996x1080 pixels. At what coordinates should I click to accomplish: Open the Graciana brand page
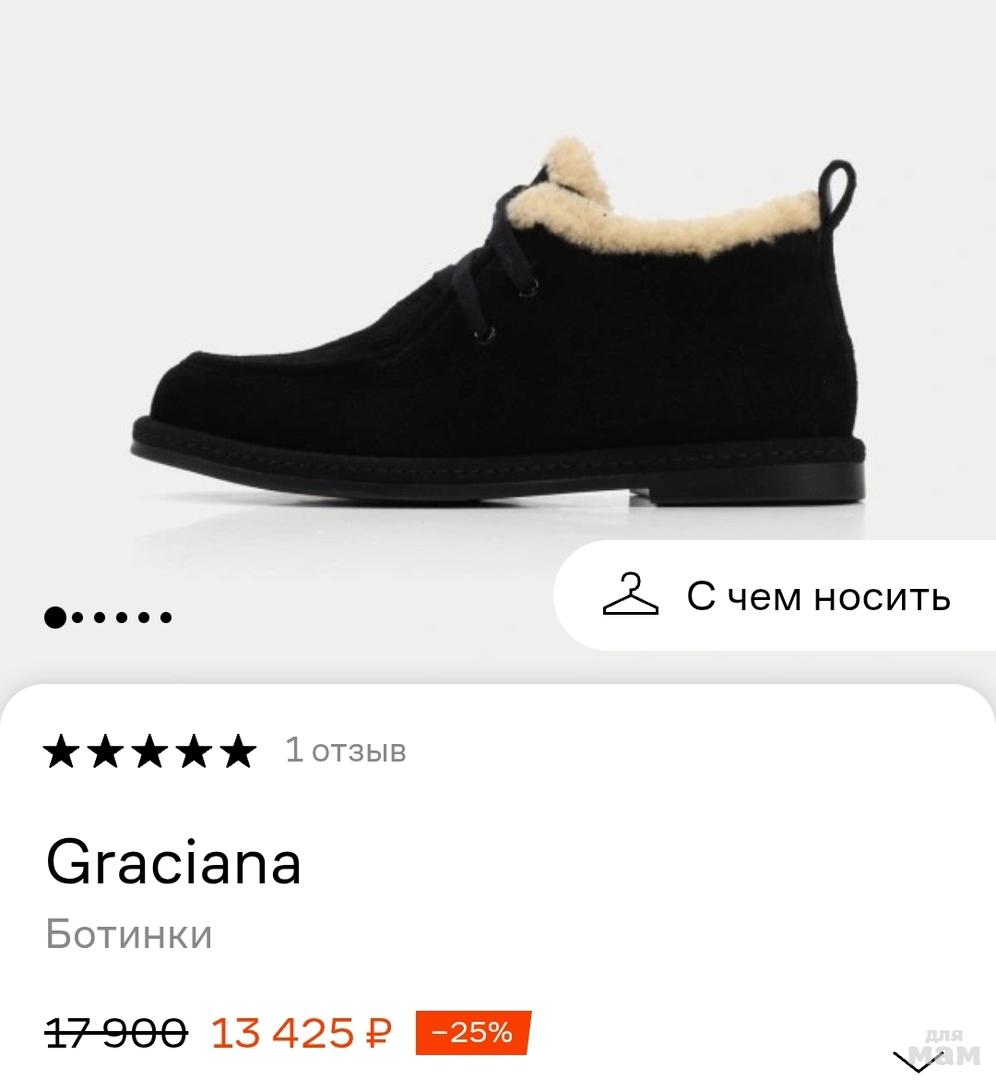pos(173,863)
